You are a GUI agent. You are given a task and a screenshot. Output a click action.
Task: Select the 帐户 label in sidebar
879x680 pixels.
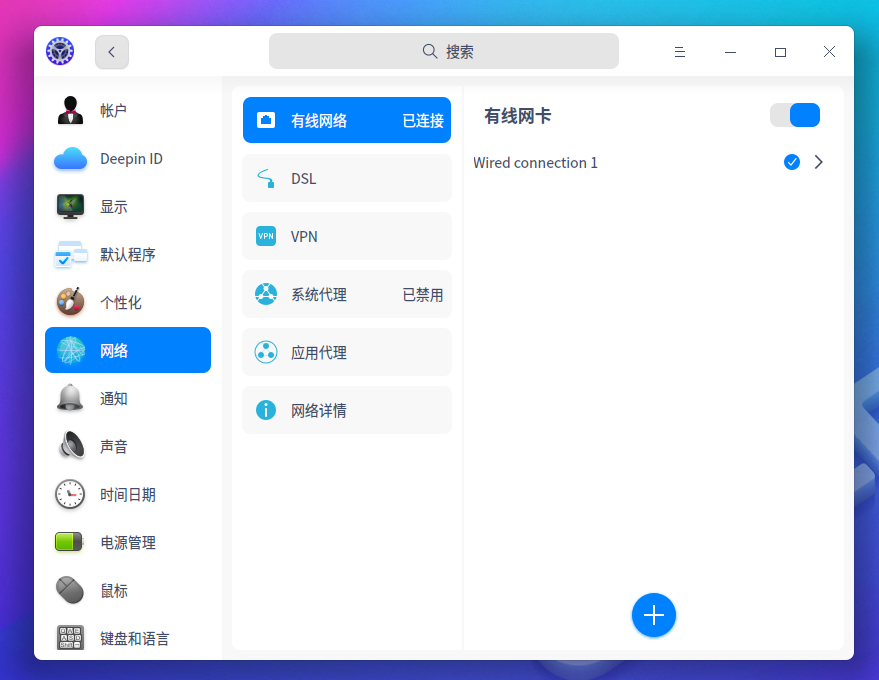(113, 111)
